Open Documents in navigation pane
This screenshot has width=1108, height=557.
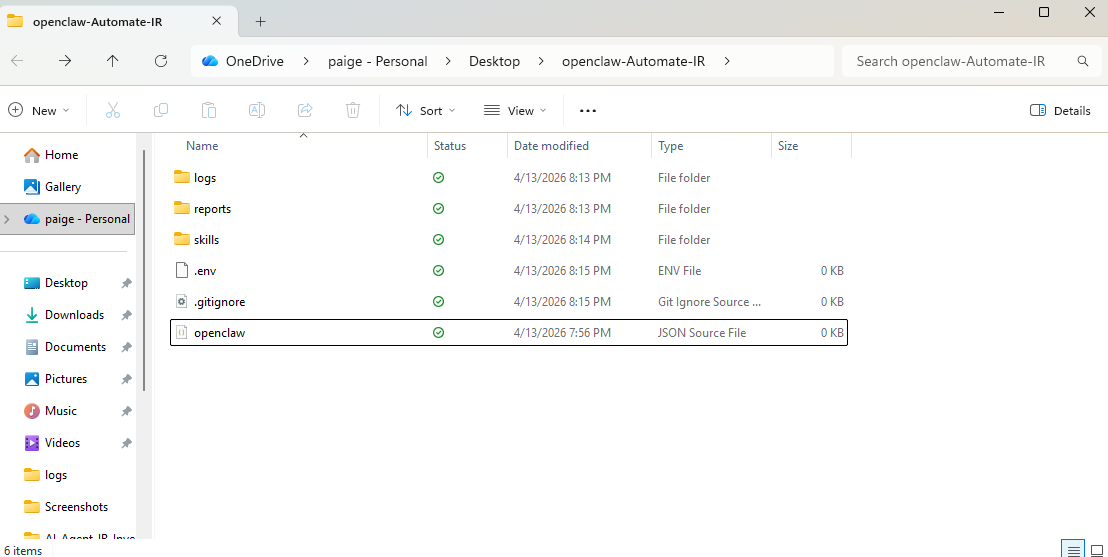click(75, 346)
